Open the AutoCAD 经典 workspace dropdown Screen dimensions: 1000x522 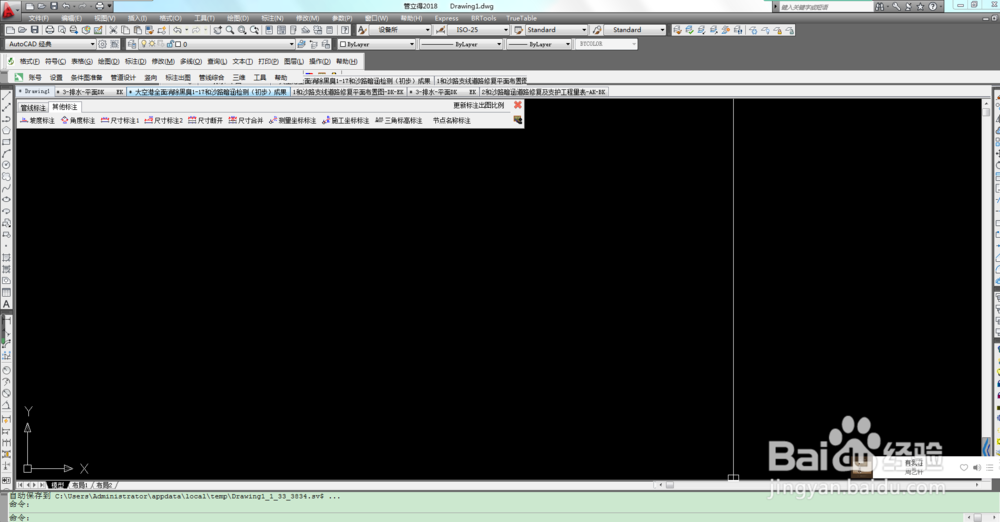coord(50,44)
